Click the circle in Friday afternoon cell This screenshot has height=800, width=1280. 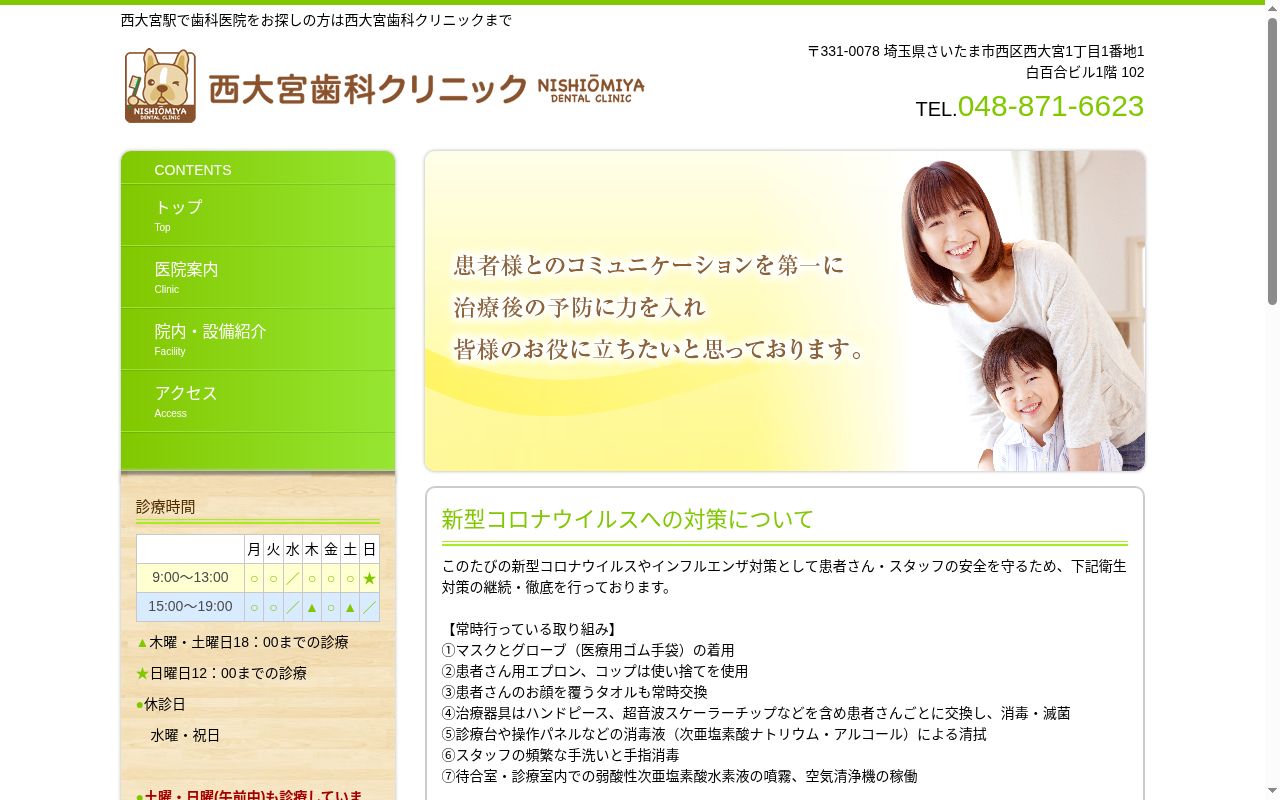pyautogui.click(x=331, y=607)
